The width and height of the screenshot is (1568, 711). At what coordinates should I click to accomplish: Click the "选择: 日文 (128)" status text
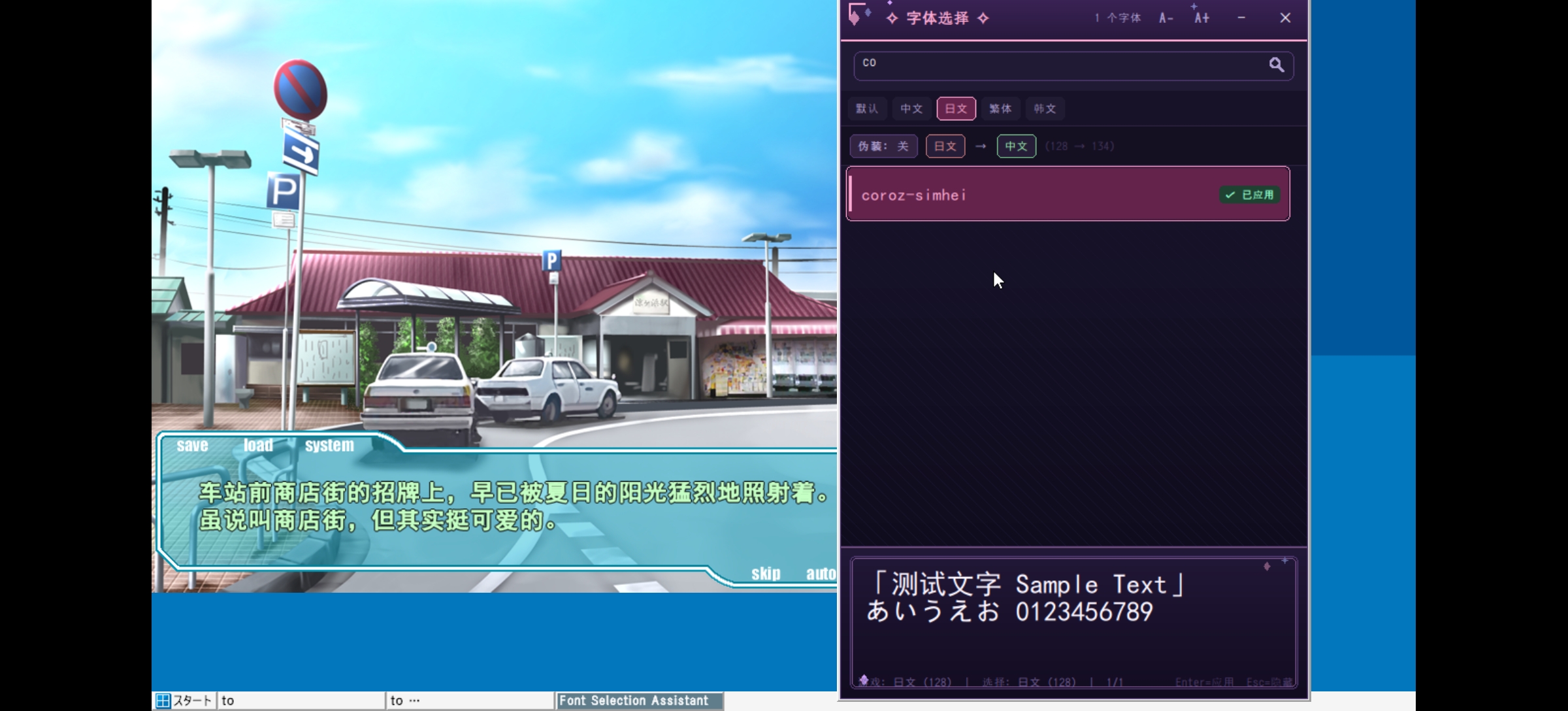1029,682
